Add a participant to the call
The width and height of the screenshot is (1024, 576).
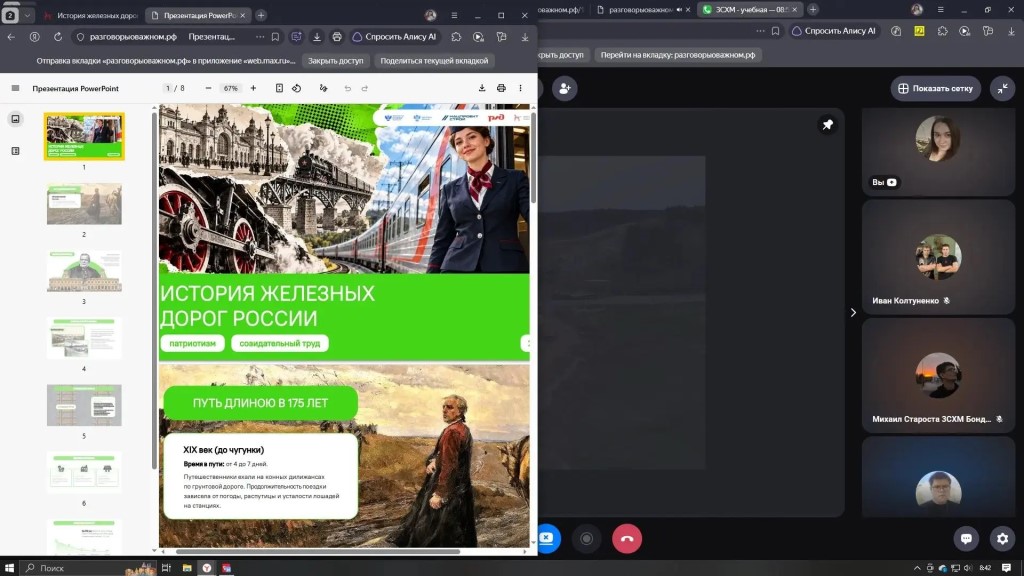tap(564, 88)
